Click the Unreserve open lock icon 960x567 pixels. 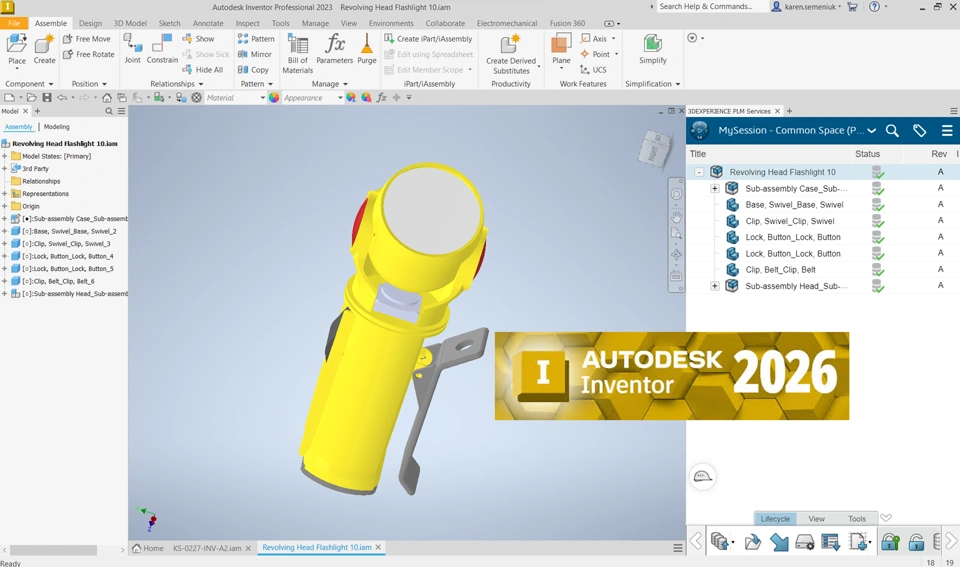tap(916, 542)
